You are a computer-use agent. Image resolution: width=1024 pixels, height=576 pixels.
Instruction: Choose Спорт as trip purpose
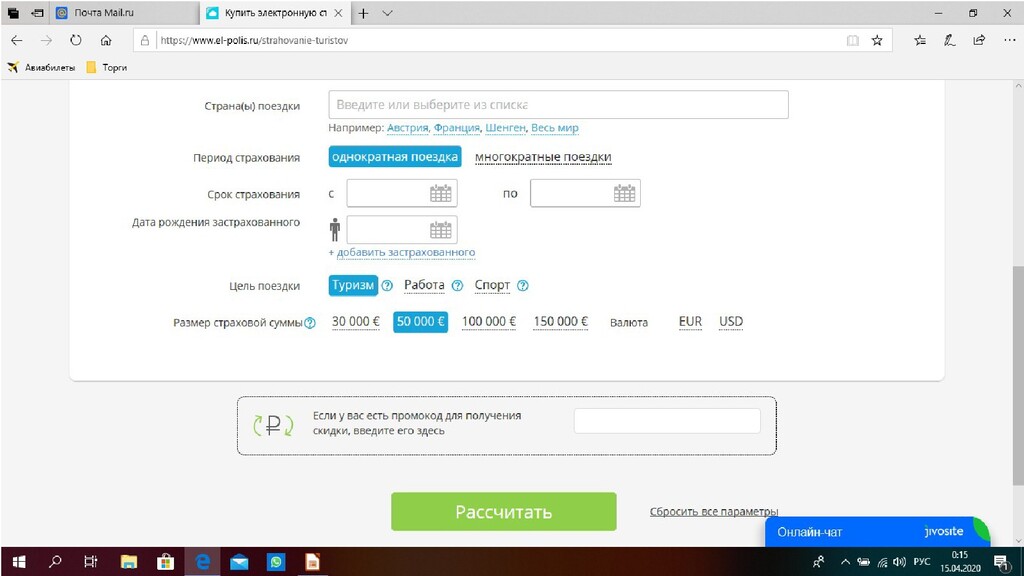(x=492, y=285)
